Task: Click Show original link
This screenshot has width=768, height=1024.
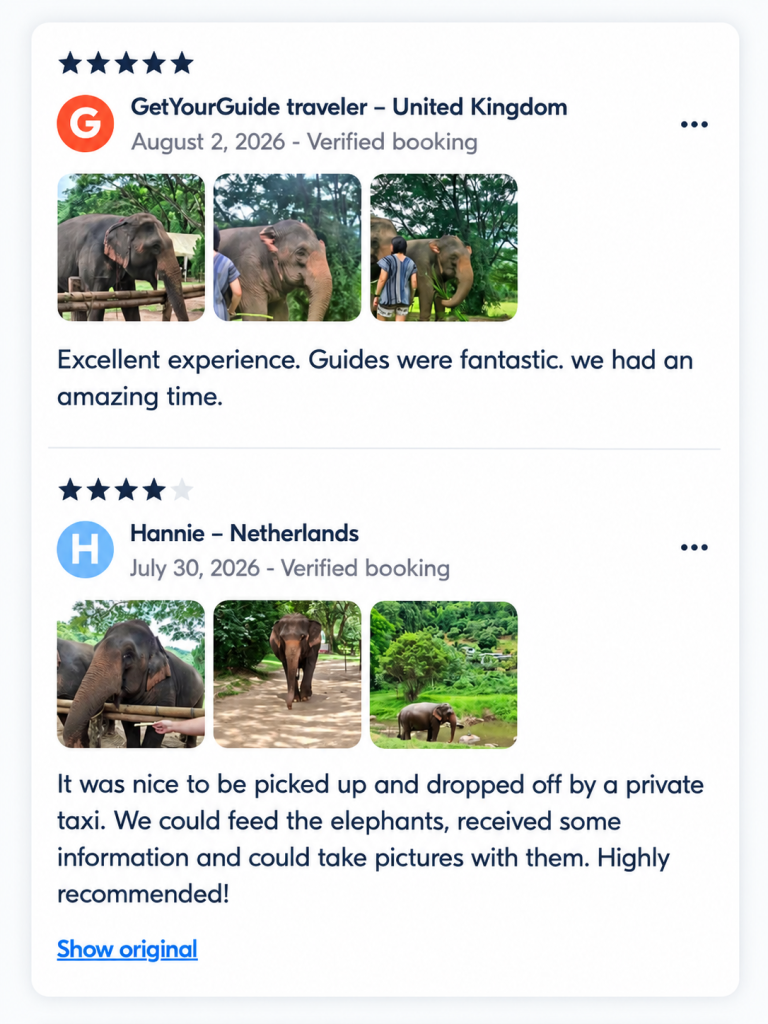Action: [127, 949]
